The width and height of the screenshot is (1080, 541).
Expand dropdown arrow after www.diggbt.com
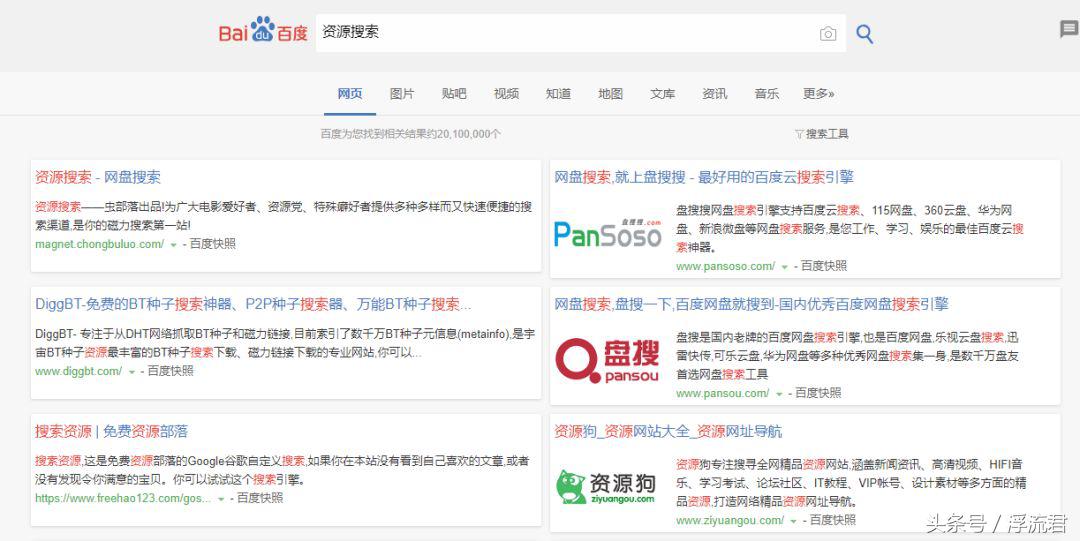(132, 372)
